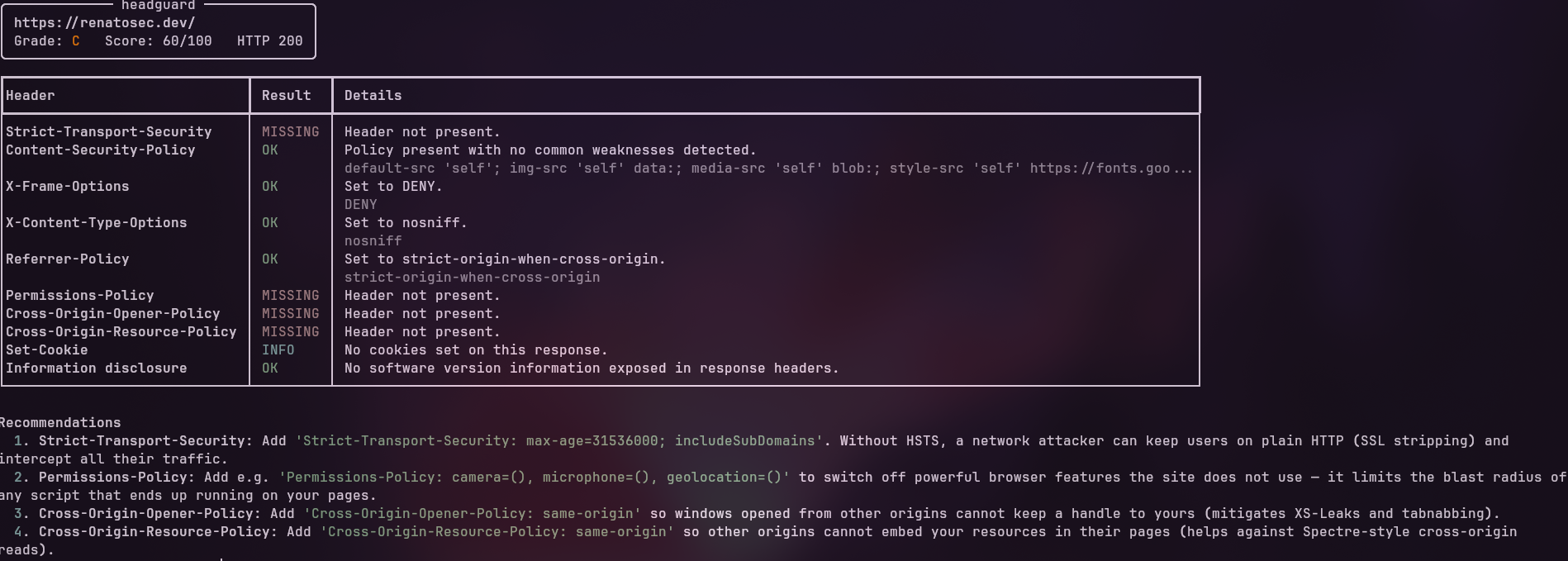Viewport: 1568px width, 561px height.
Task: Click the https://renatosec.dev/ URL
Action: tap(105, 22)
